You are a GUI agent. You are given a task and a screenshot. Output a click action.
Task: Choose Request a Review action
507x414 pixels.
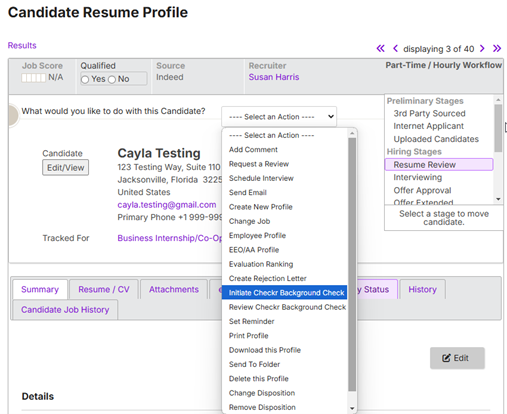click(x=259, y=164)
